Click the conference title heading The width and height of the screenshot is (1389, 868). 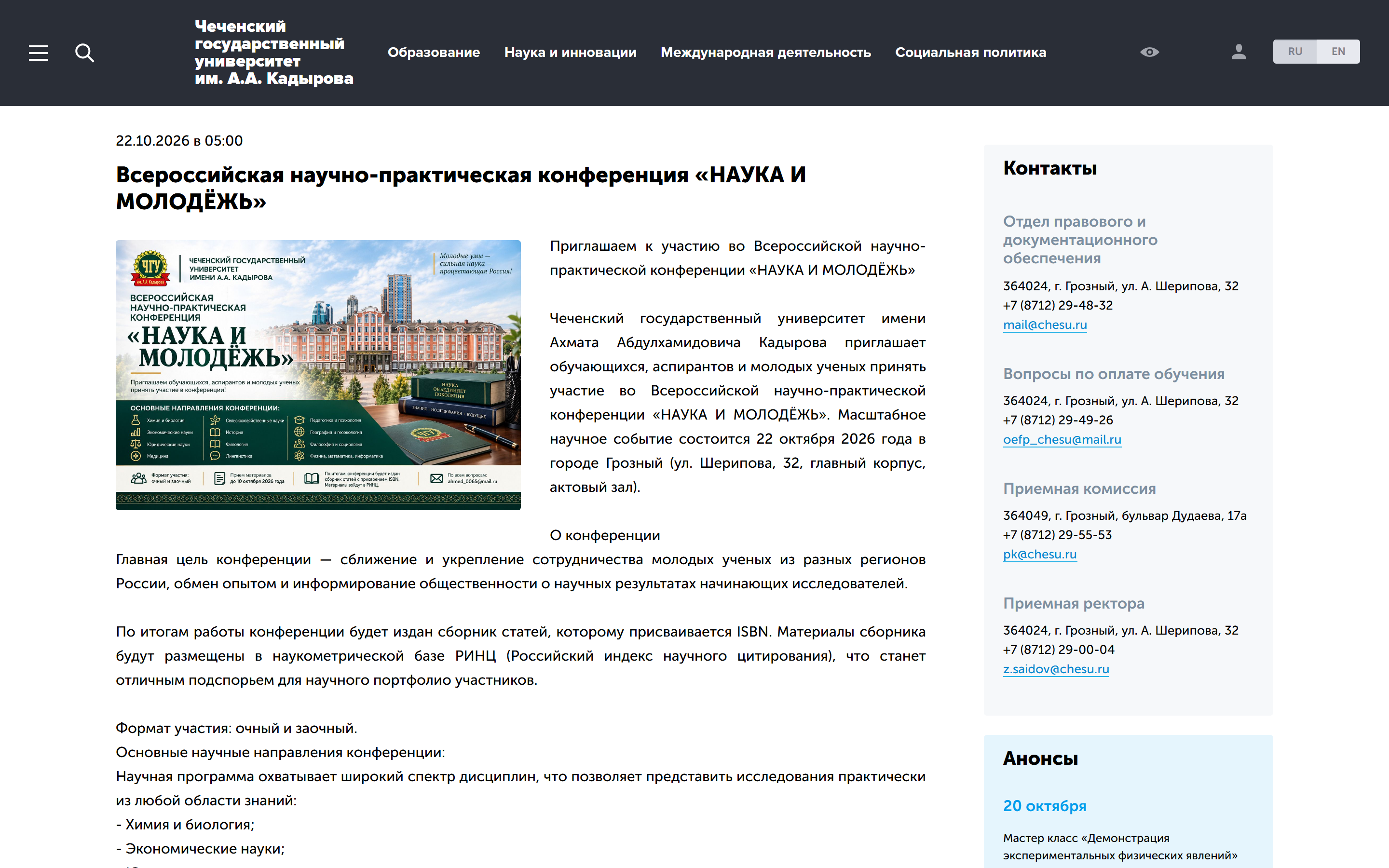click(x=460, y=188)
